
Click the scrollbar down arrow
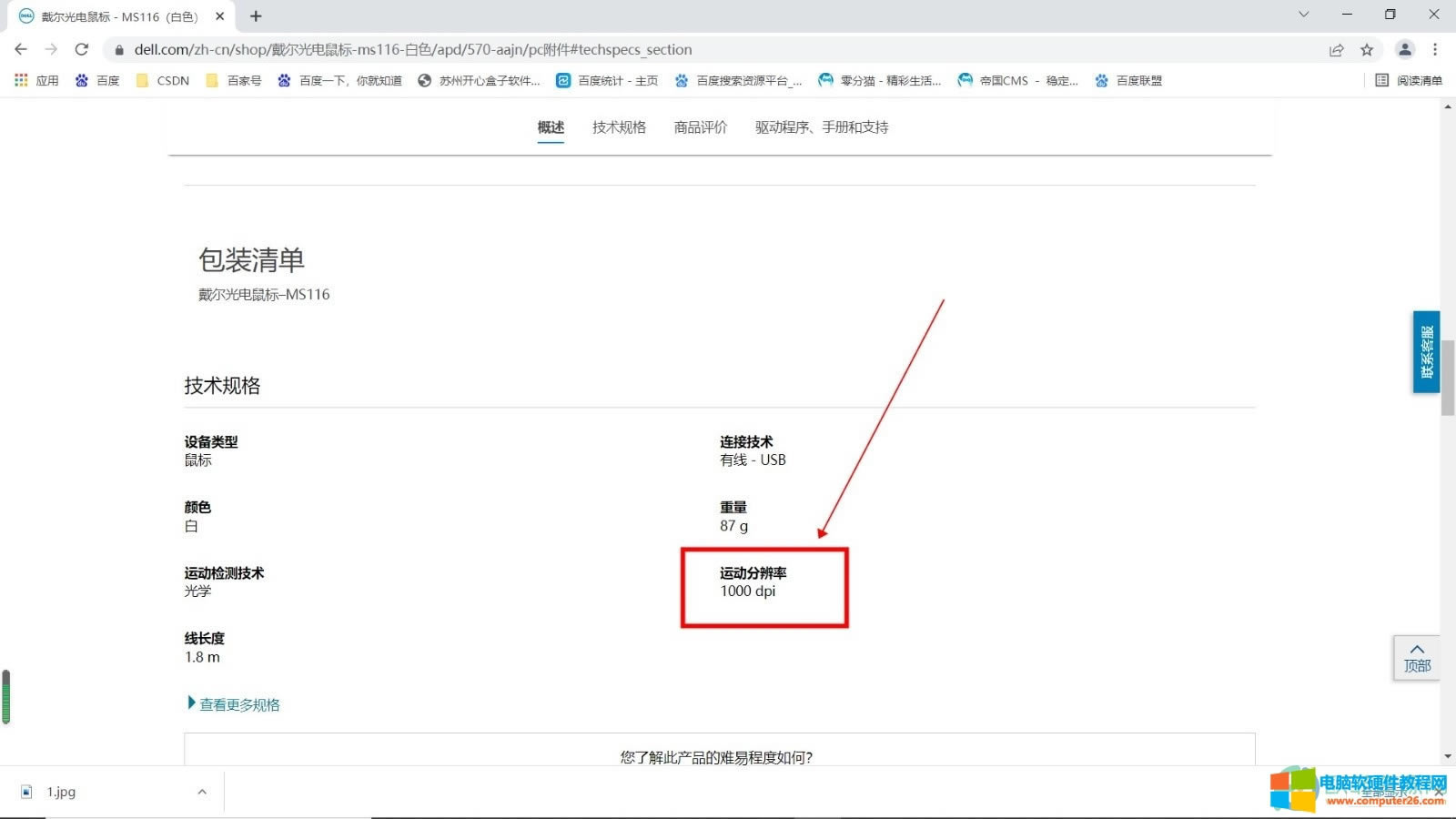pos(1448,756)
